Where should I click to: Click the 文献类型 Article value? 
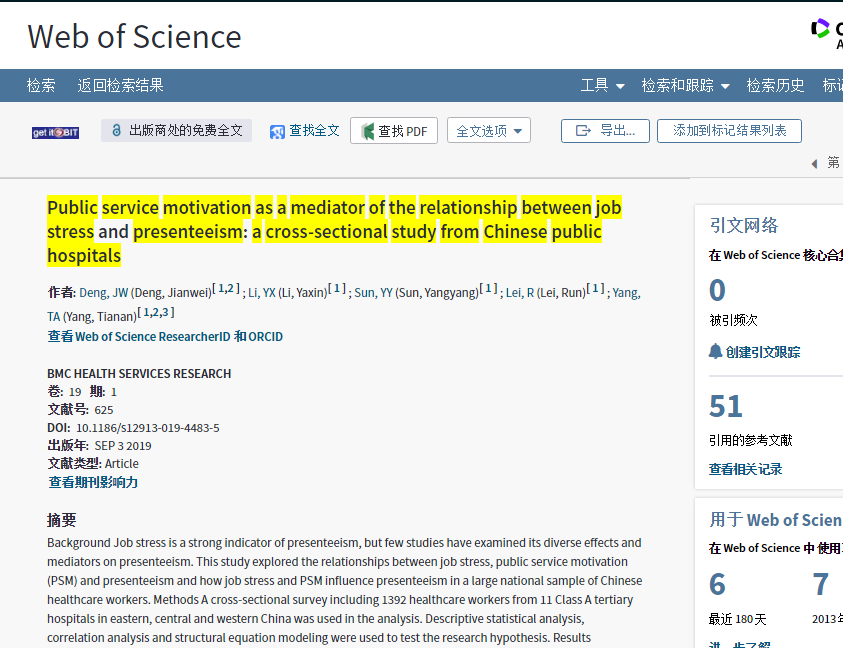122,464
